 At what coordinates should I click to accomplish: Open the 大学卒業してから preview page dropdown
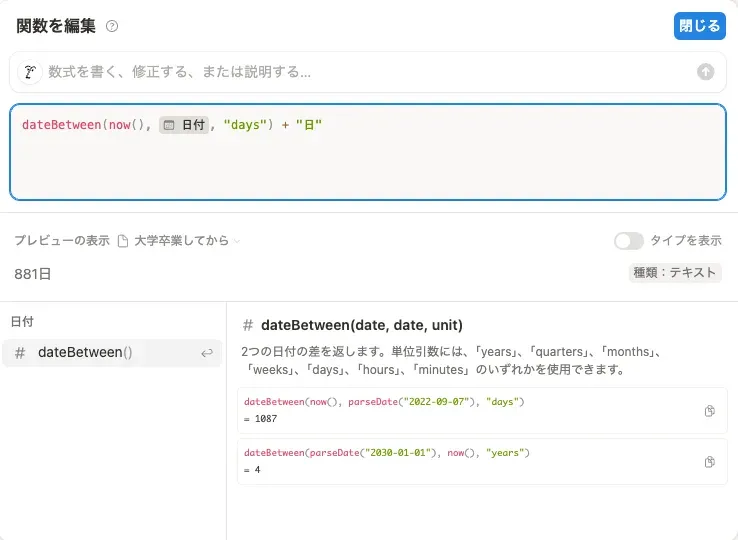[187, 241]
